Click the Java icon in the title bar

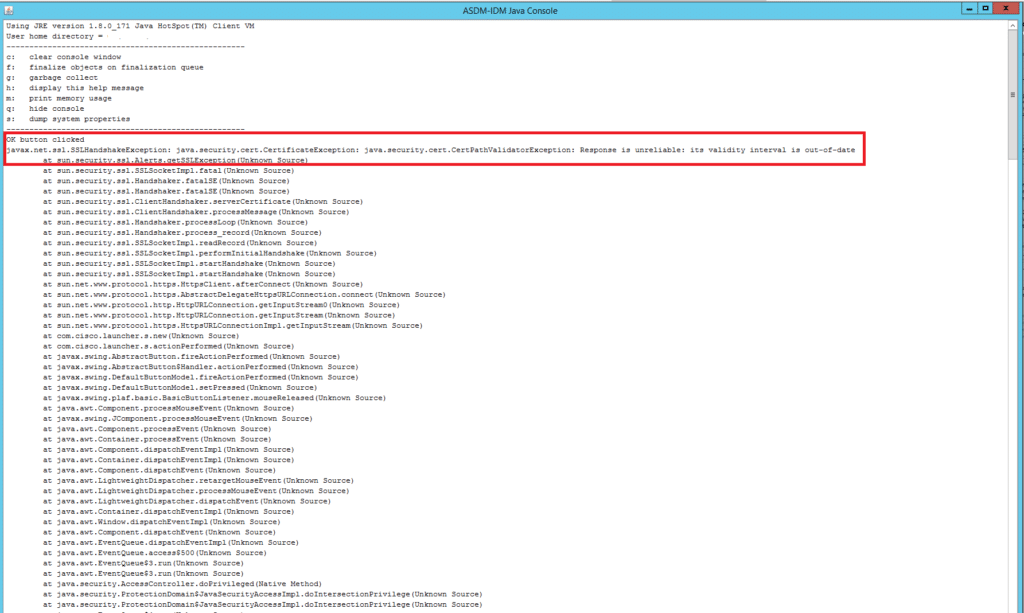coord(8,7)
